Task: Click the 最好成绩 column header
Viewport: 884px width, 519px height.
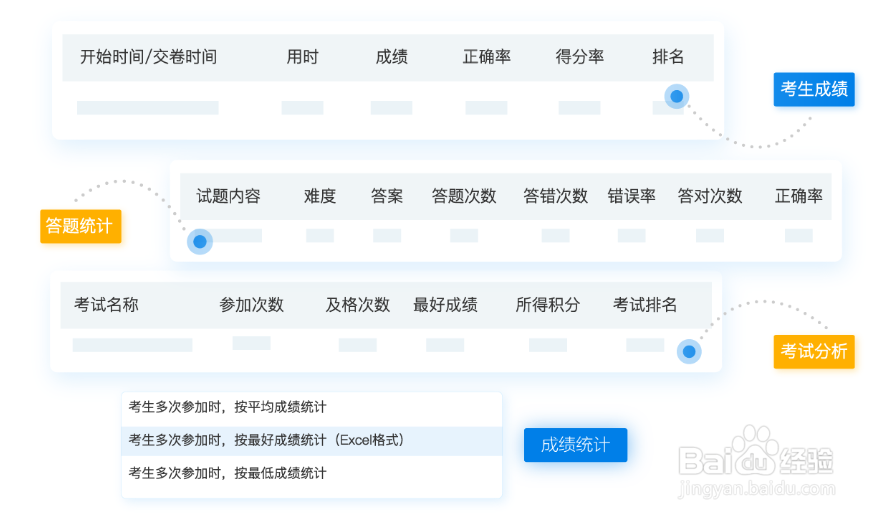Action: click(445, 305)
